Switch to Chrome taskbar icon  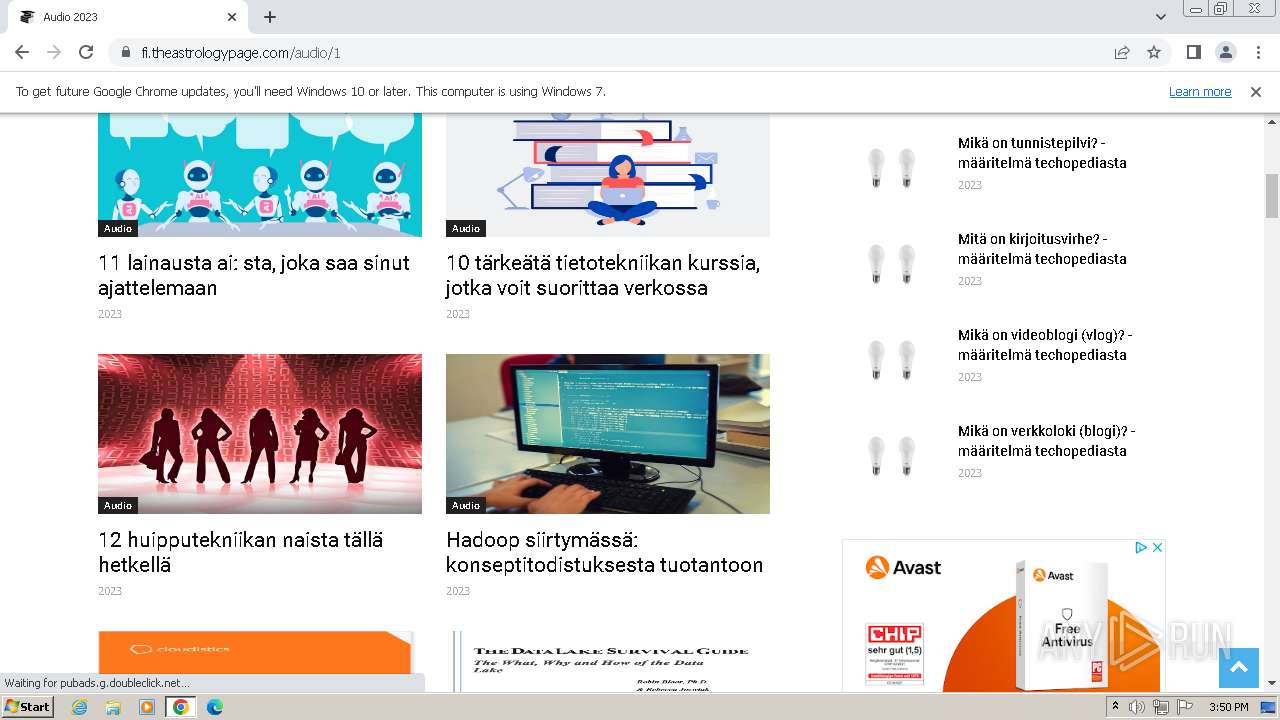181,707
